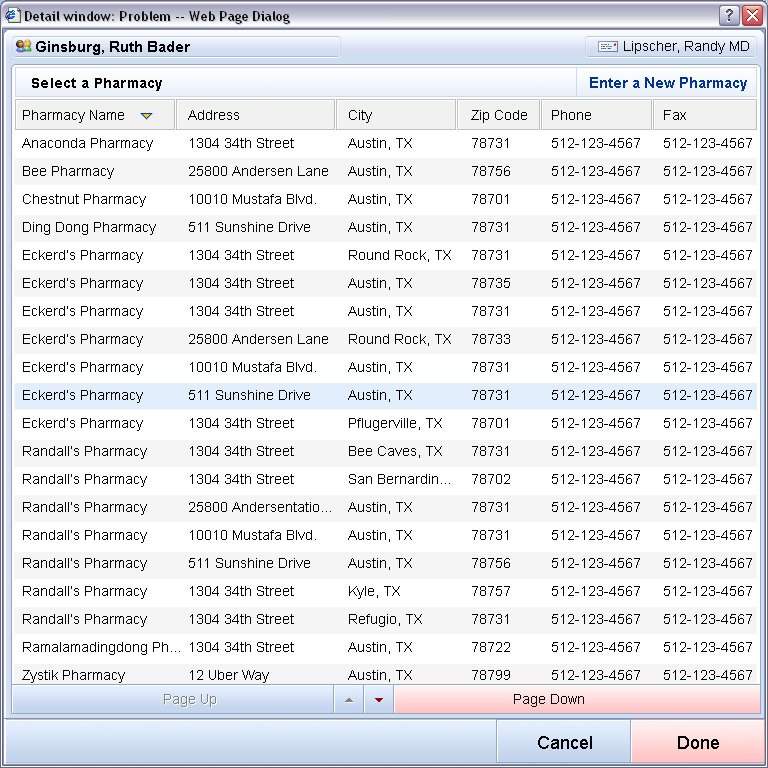768x768 pixels.
Task: Click the 12 Uber Way address cell
Action: tap(229, 675)
